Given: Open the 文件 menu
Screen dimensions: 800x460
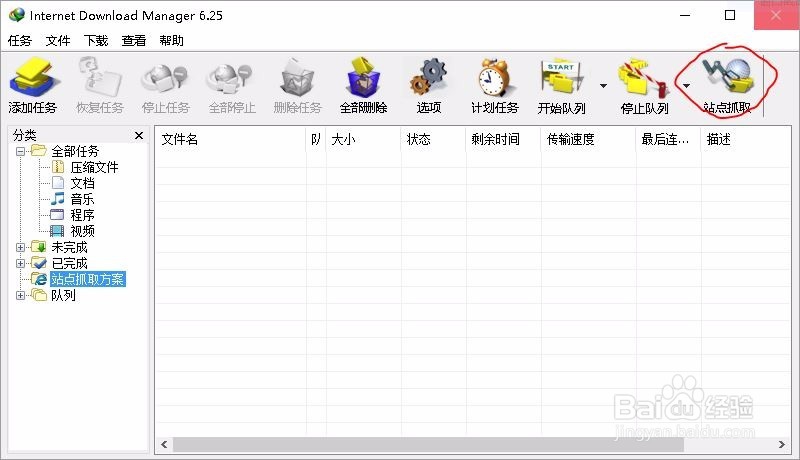Looking at the screenshot, I should pos(58,40).
